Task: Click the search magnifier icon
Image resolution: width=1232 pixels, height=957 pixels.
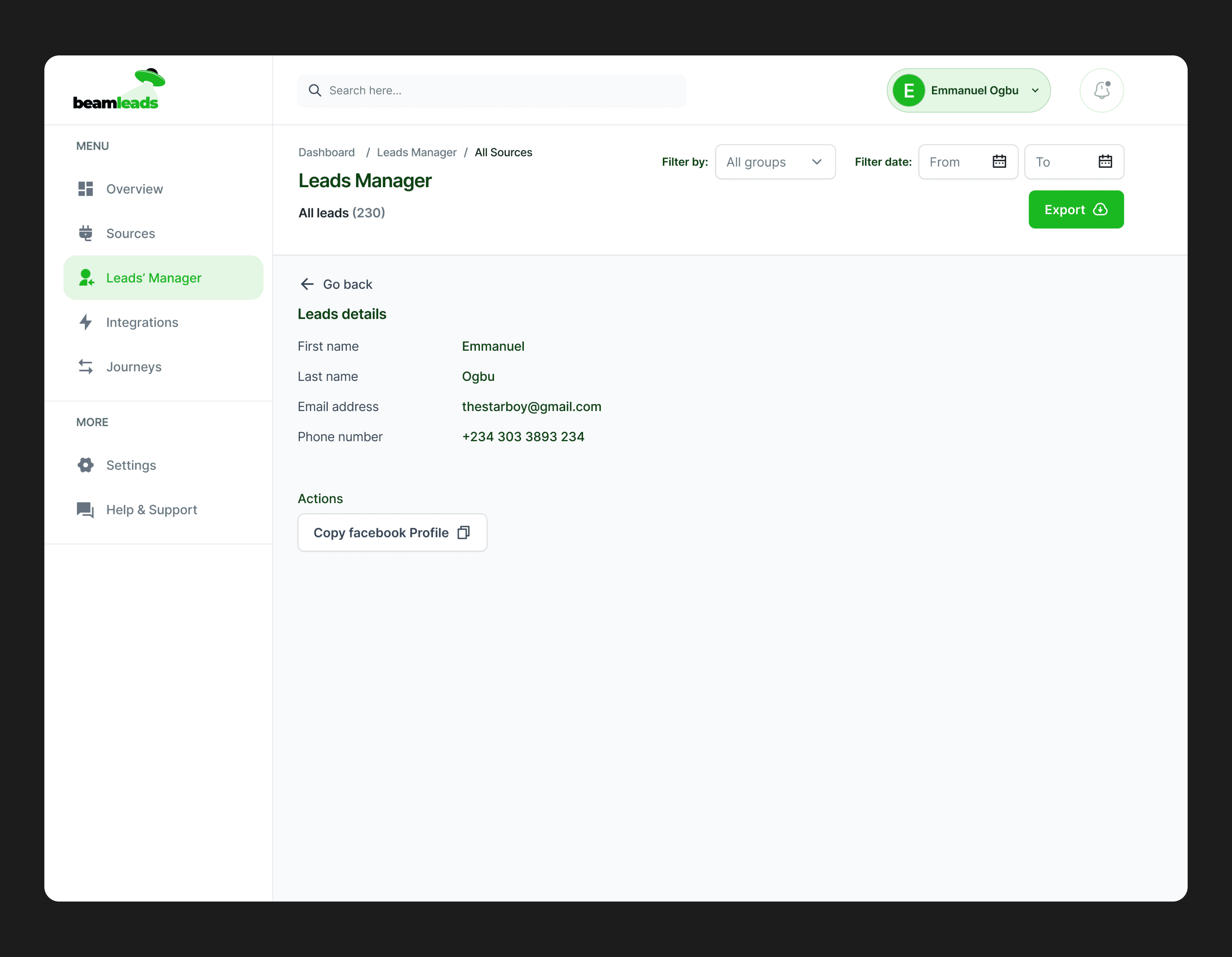Action: coord(315,90)
